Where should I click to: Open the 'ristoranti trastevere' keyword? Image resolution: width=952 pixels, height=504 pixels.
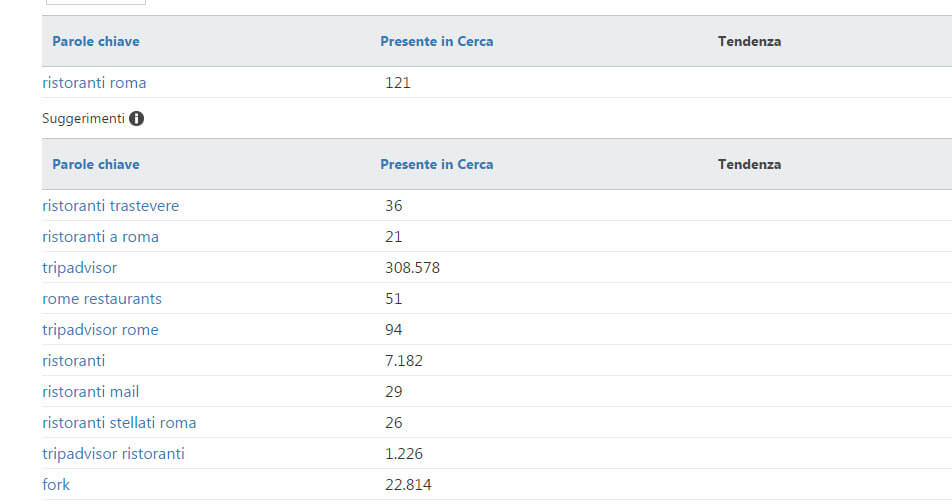(x=110, y=206)
